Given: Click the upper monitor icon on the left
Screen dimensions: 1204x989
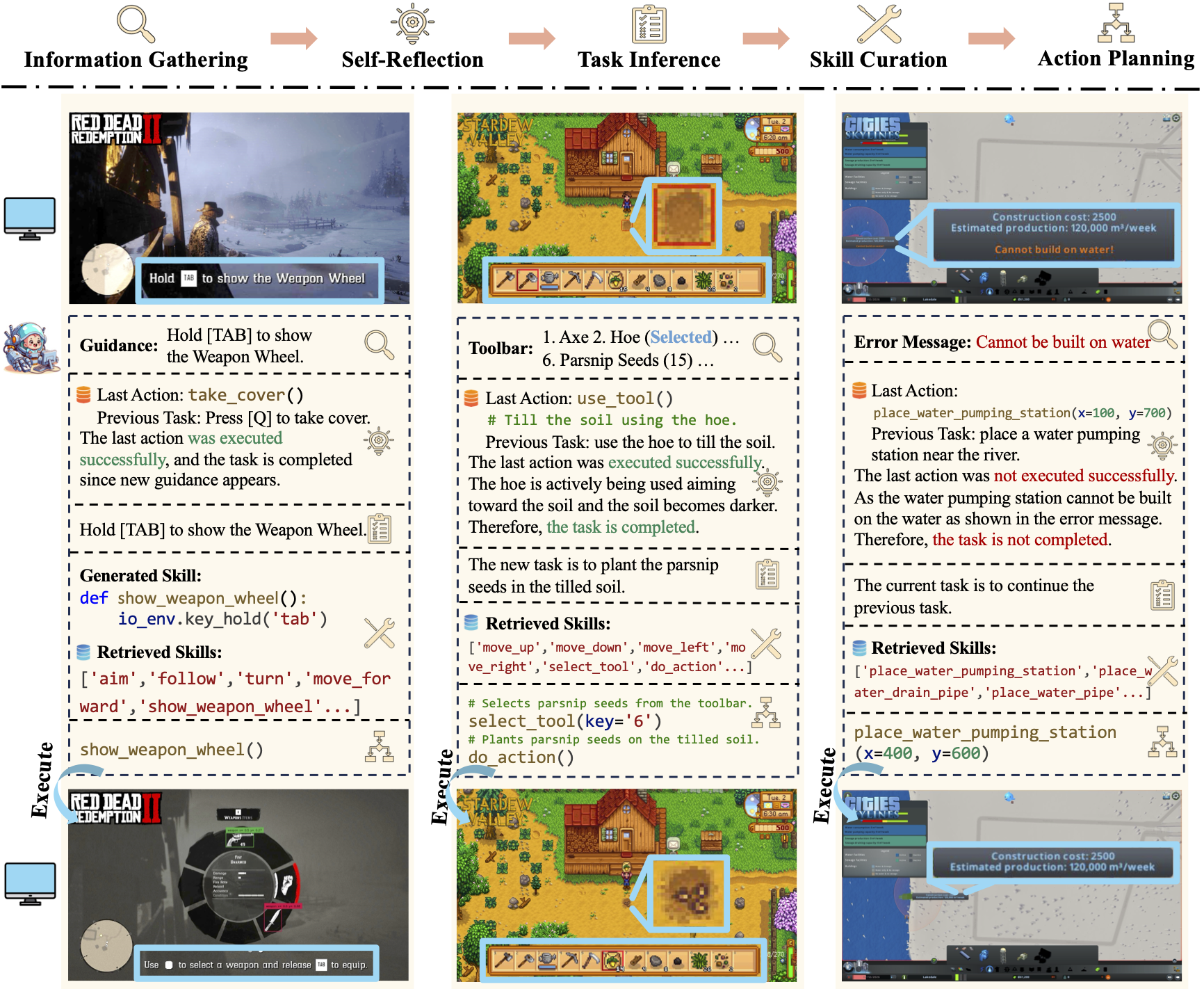Looking at the screenshot, I should (x=30, y=218).
